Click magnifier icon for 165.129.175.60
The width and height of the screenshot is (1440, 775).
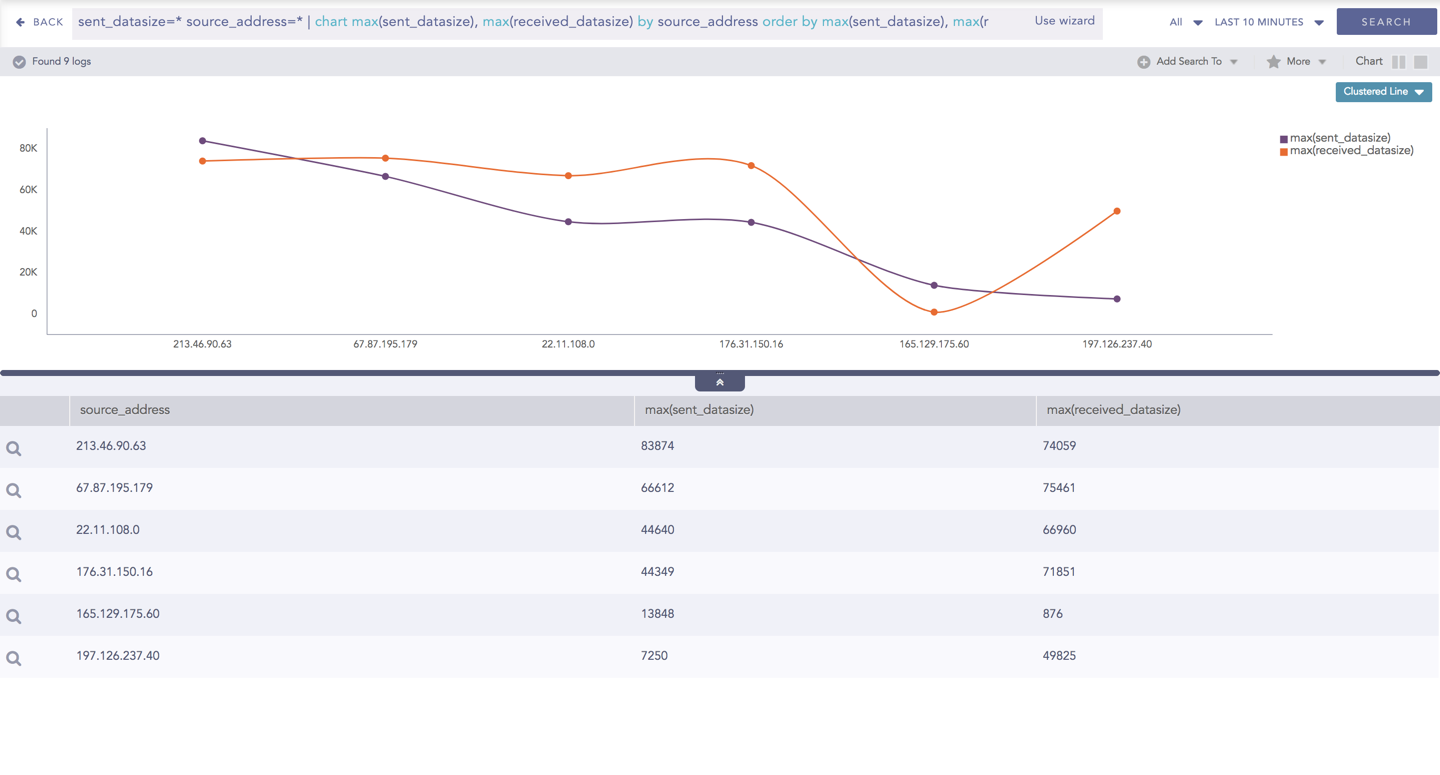tap(14, 617)
